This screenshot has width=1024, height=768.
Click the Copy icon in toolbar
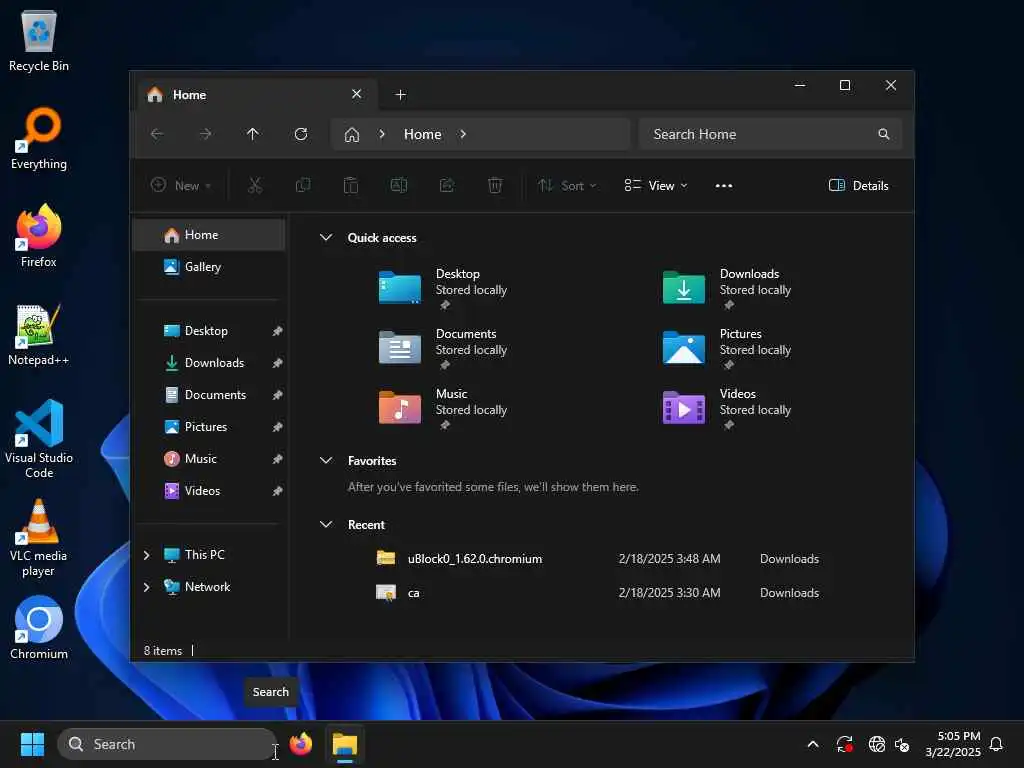(303, 185)
